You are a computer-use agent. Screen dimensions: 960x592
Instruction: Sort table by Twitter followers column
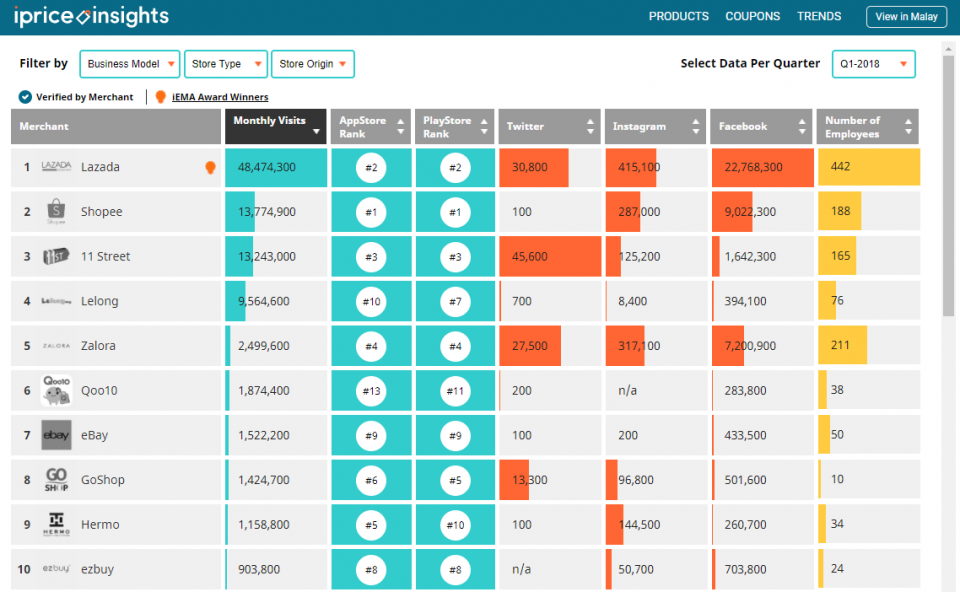tap(550, 127)
